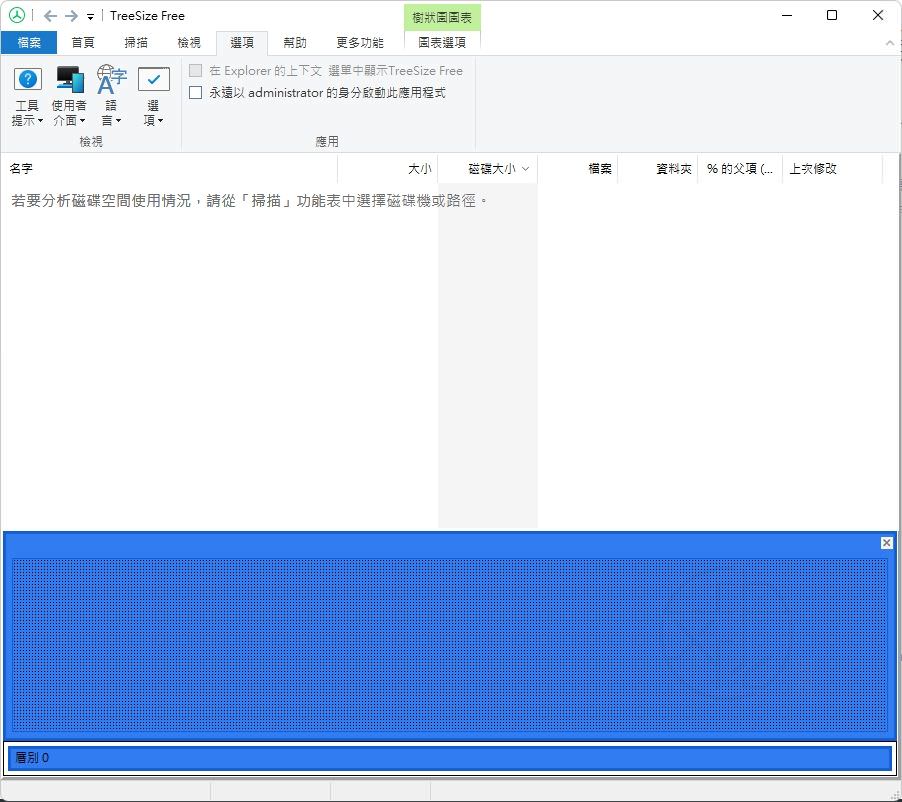The height and width of the screenshot is (802, 902).
Task: Go forward with the right arrow icon
Action: (x=71, y=16)
